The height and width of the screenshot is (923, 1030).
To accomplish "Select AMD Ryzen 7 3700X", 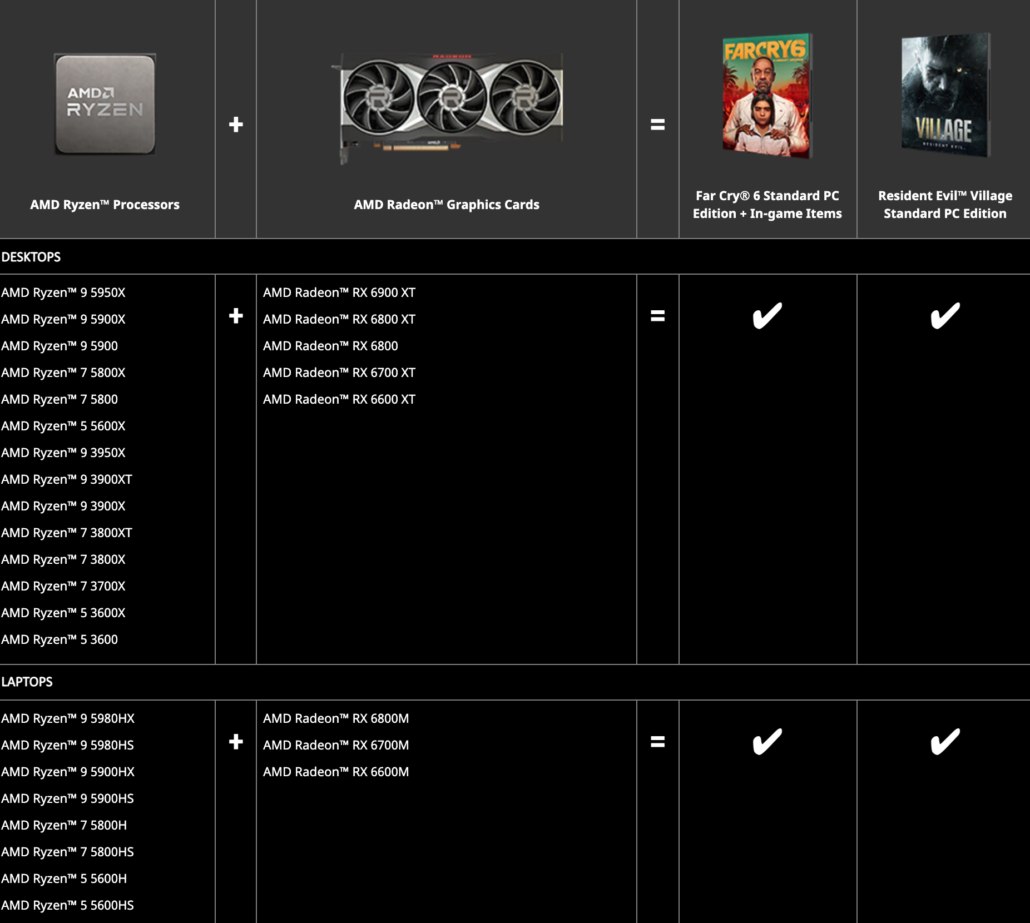I will coord(63,586).
